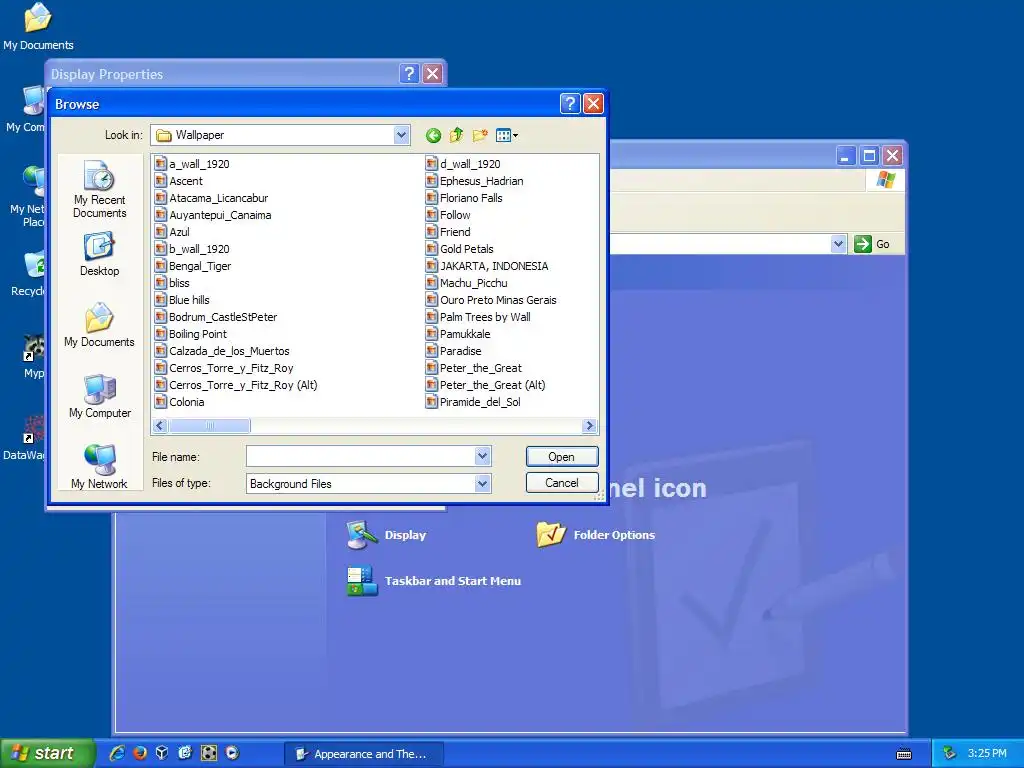Select the Ascent wallpaper file
The height and width of the screenshot is (768, 1024).
[x=178, y=181]
